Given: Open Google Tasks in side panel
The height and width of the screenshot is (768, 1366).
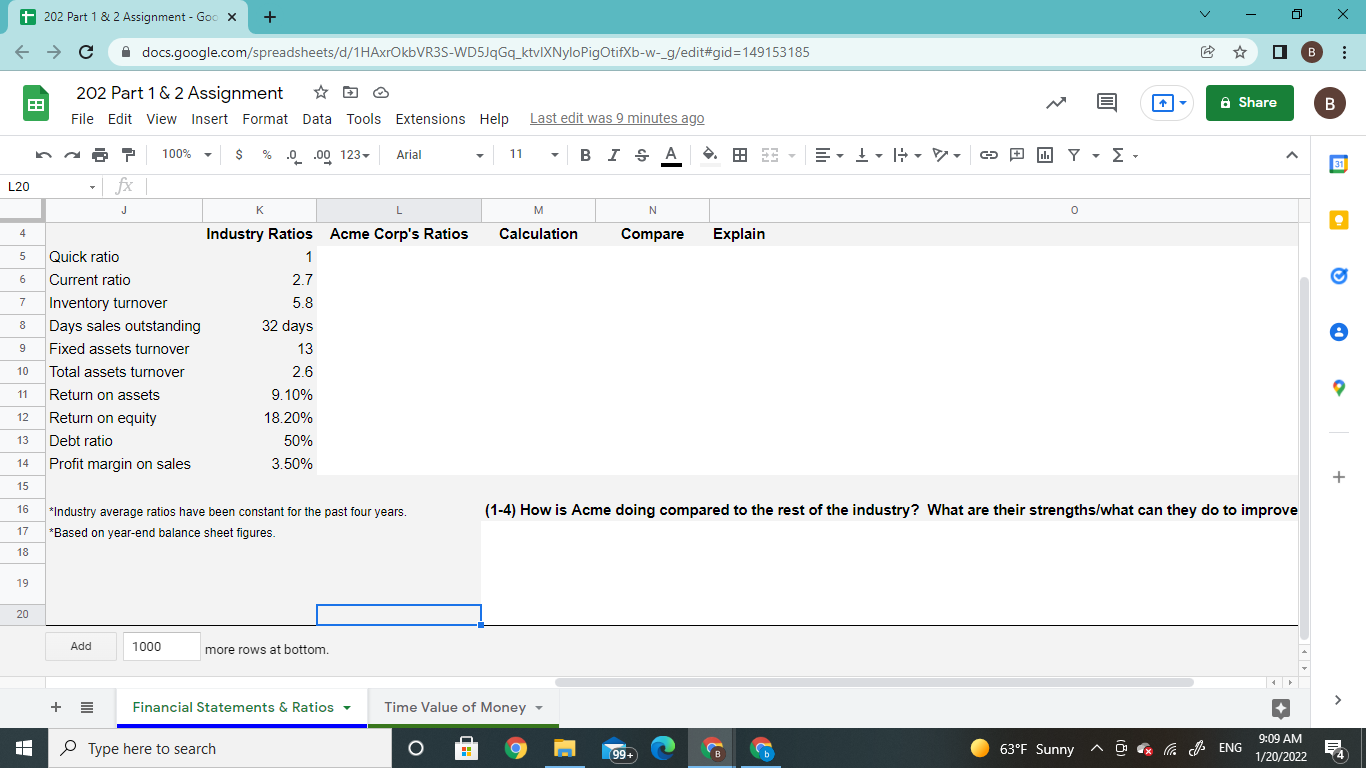Looking at the screenshot, I should [x=1340, y=275].
